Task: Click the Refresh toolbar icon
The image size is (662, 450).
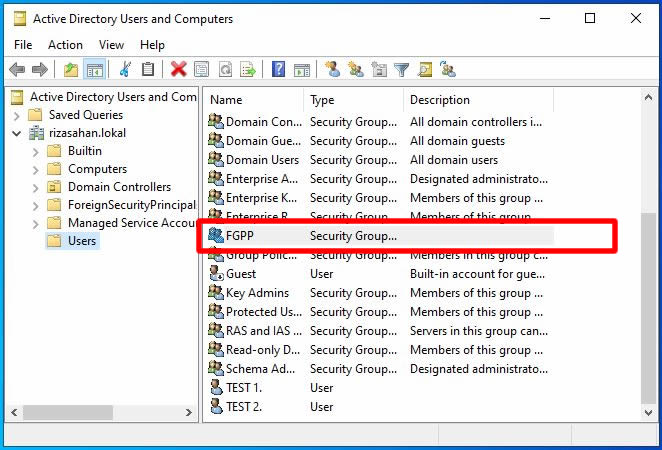Action: 225,69
